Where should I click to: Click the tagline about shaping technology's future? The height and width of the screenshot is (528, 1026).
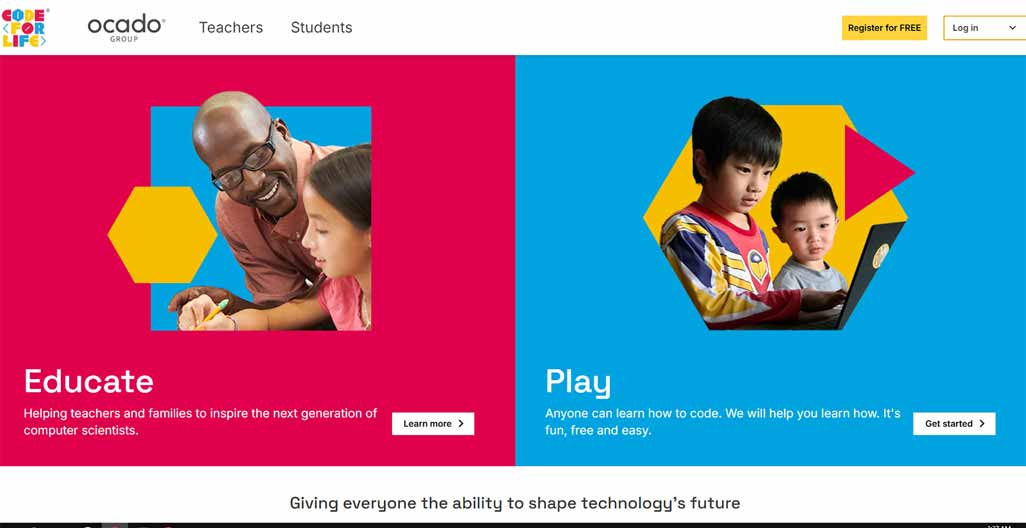coord(515,503)
